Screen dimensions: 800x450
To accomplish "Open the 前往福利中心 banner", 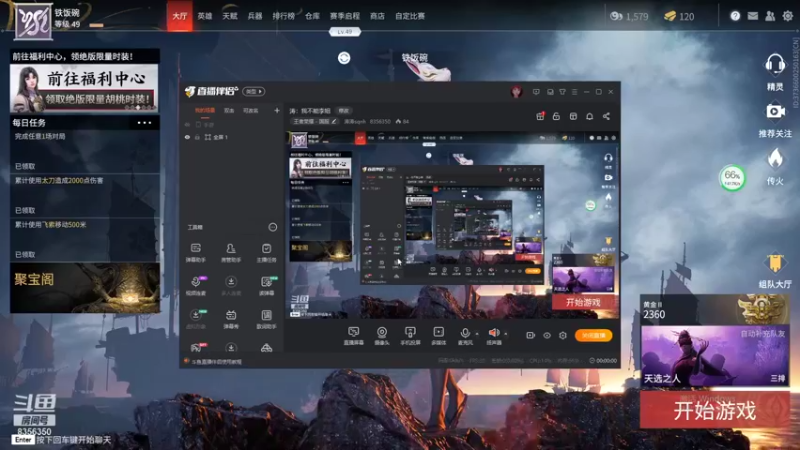I will coord(84,88).
